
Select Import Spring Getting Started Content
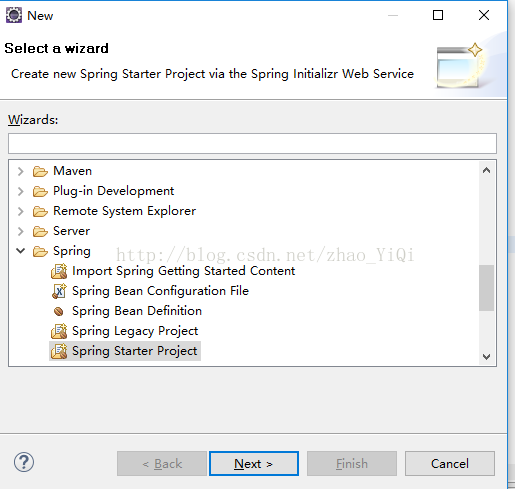click(x=183, y=271)
